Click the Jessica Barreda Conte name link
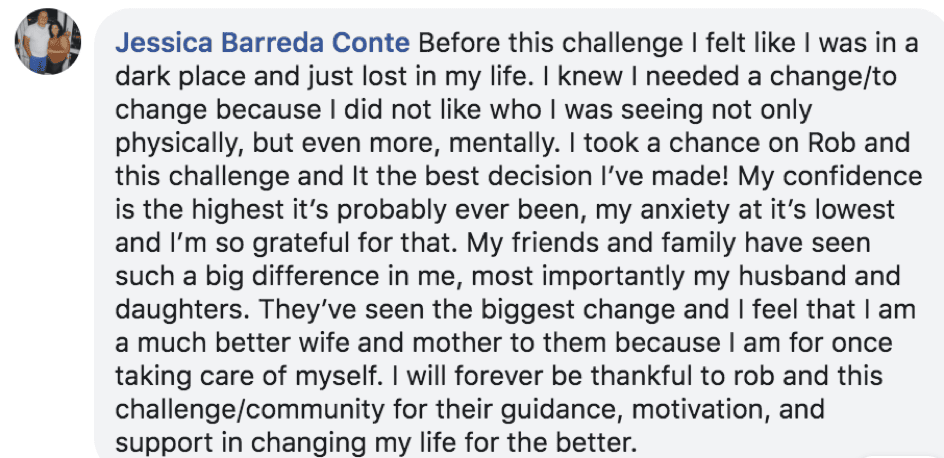The width and height of the screenshot is (944, 458). tap(262, 43)
